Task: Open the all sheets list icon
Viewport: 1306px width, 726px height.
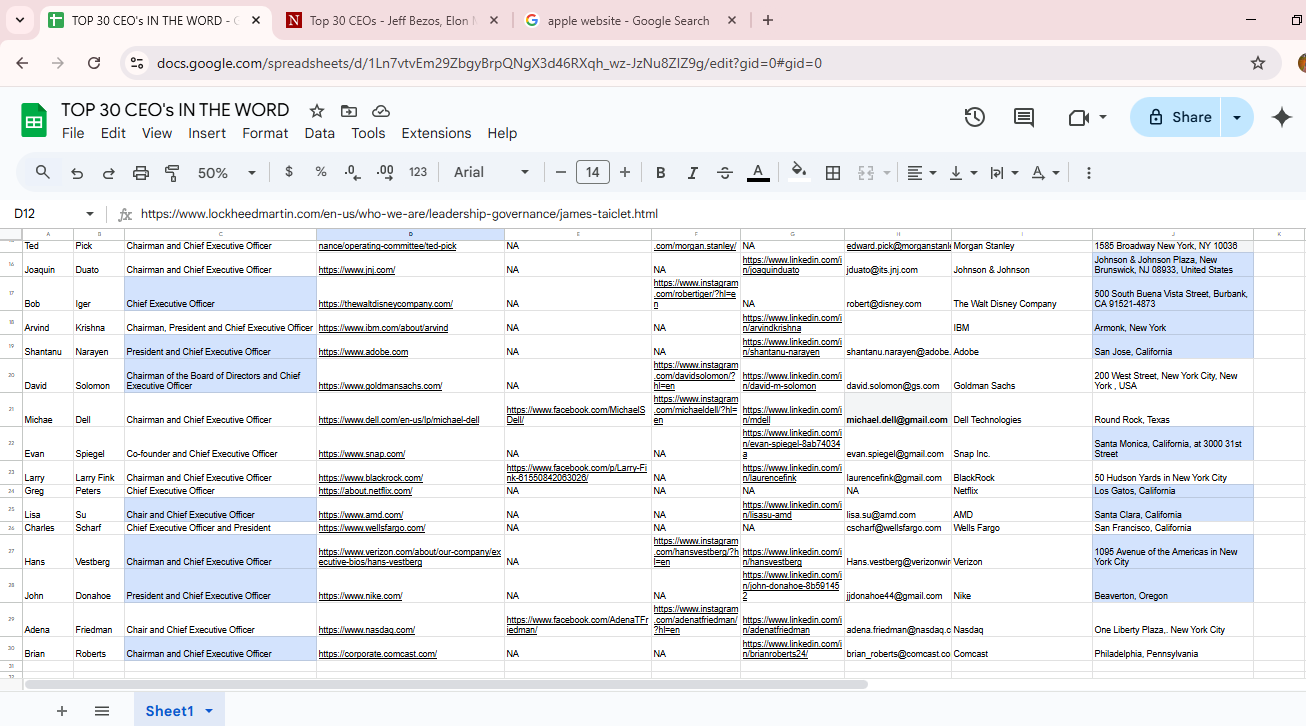Action: (x=102, y=711)
